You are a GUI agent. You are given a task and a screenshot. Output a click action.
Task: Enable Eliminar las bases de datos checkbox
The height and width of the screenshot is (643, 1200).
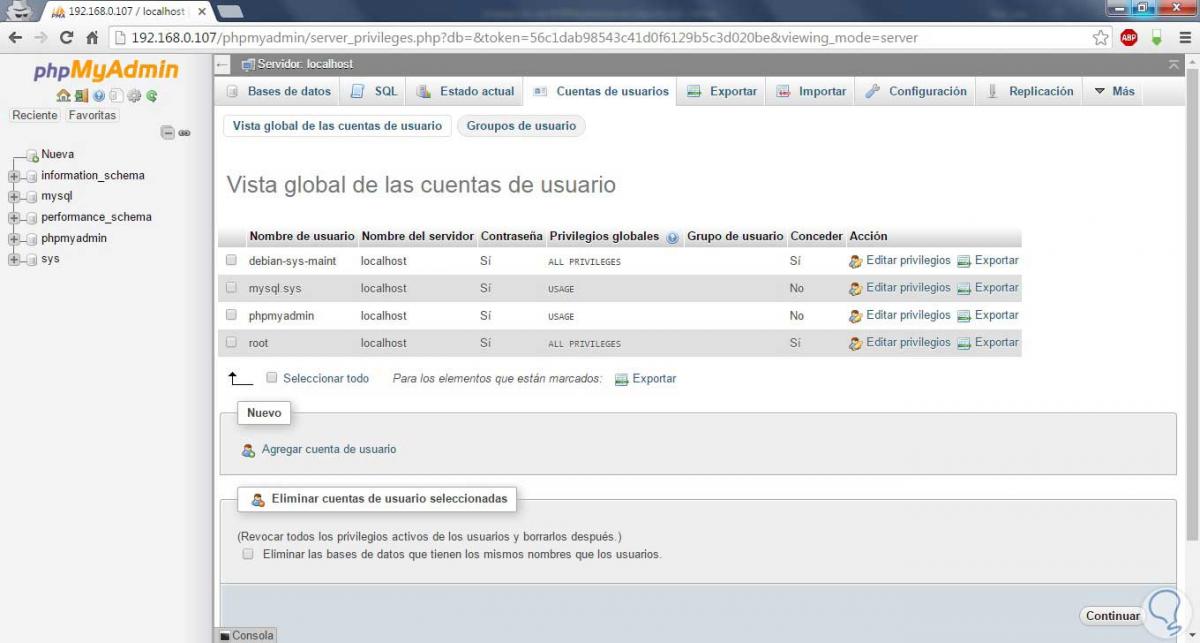click(x=248, y=553)
